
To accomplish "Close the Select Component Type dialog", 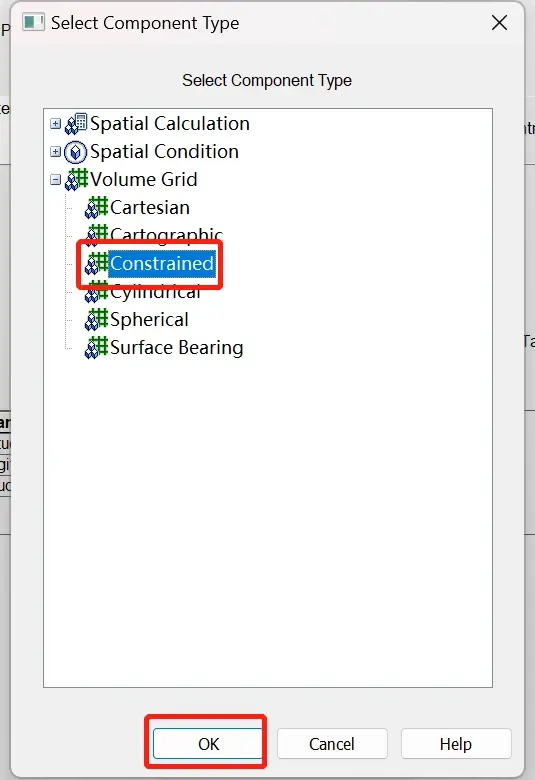I will click(x=499, y=23).
